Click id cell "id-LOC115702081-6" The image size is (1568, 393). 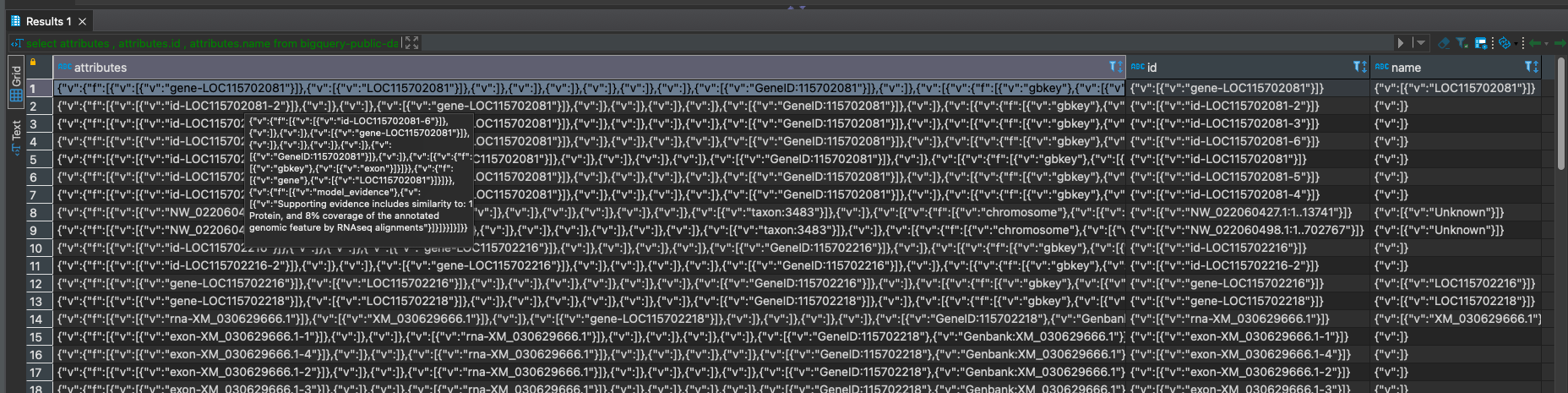point(1248,141)
